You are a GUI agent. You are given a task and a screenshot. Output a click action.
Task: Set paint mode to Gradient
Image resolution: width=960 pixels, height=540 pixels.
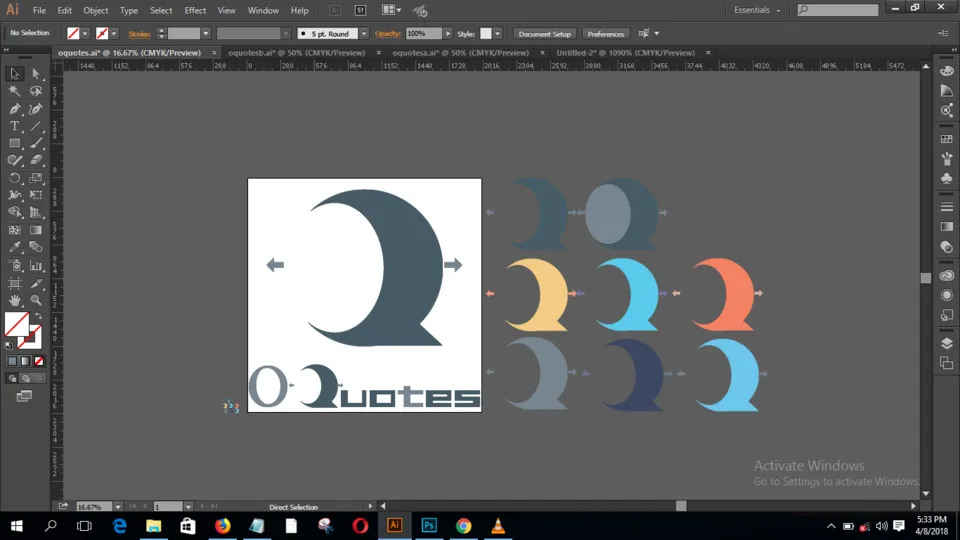25,361
